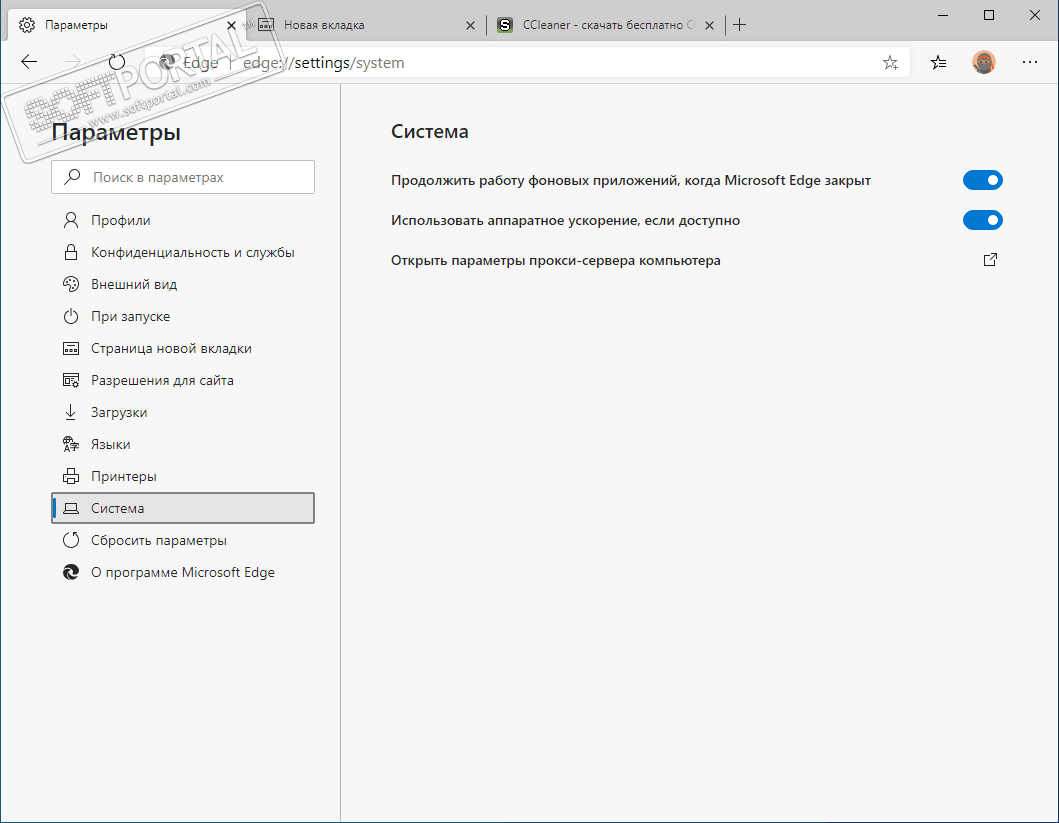Open the Favorites list icon
The image size is (1059, 823).
click(938, 63)
